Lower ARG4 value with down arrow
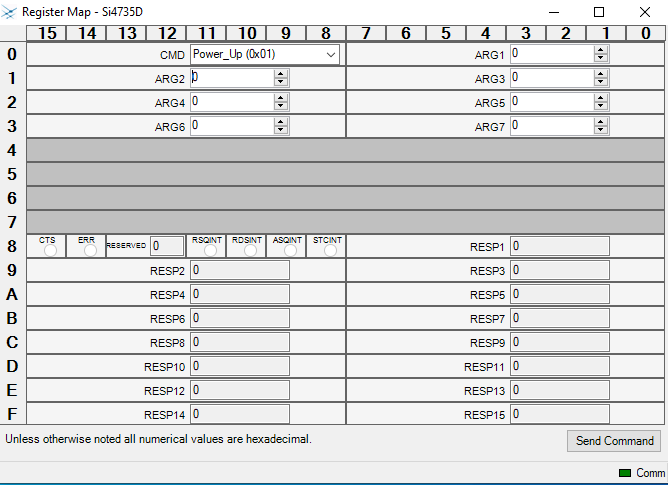668x485 pixels. 280,106
